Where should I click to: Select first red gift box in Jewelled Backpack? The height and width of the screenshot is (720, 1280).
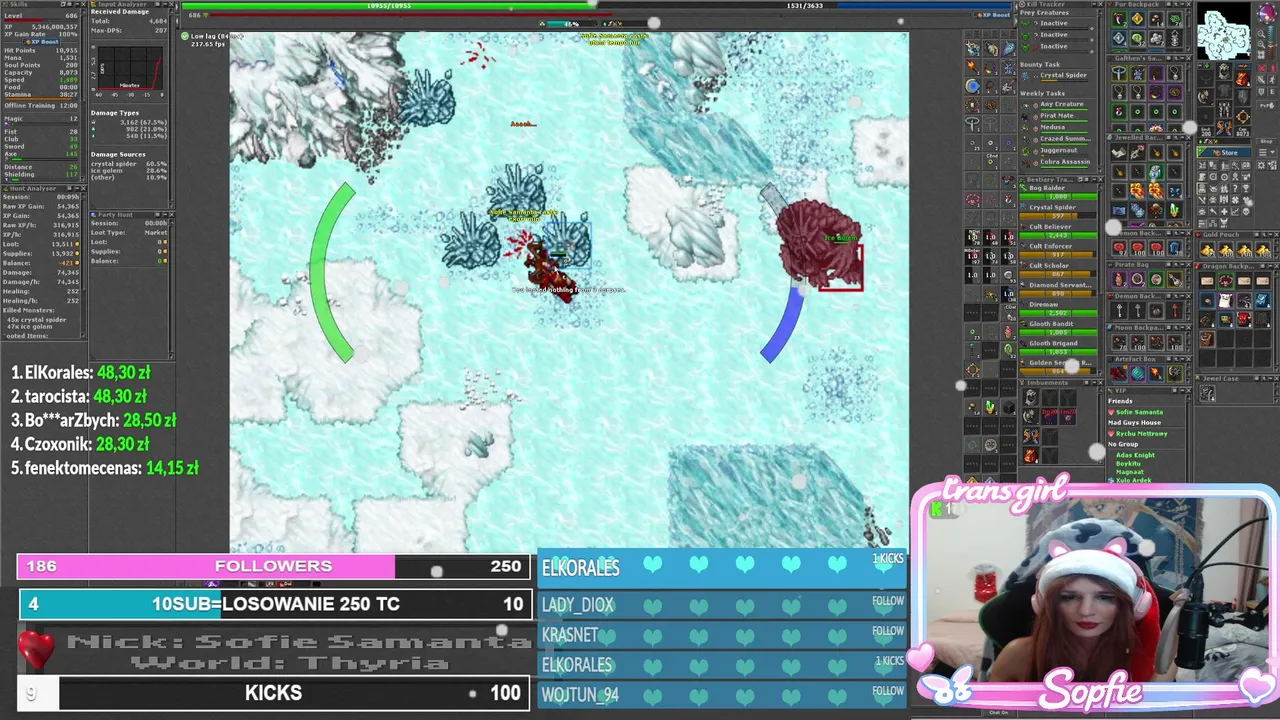coord(1138,191)
